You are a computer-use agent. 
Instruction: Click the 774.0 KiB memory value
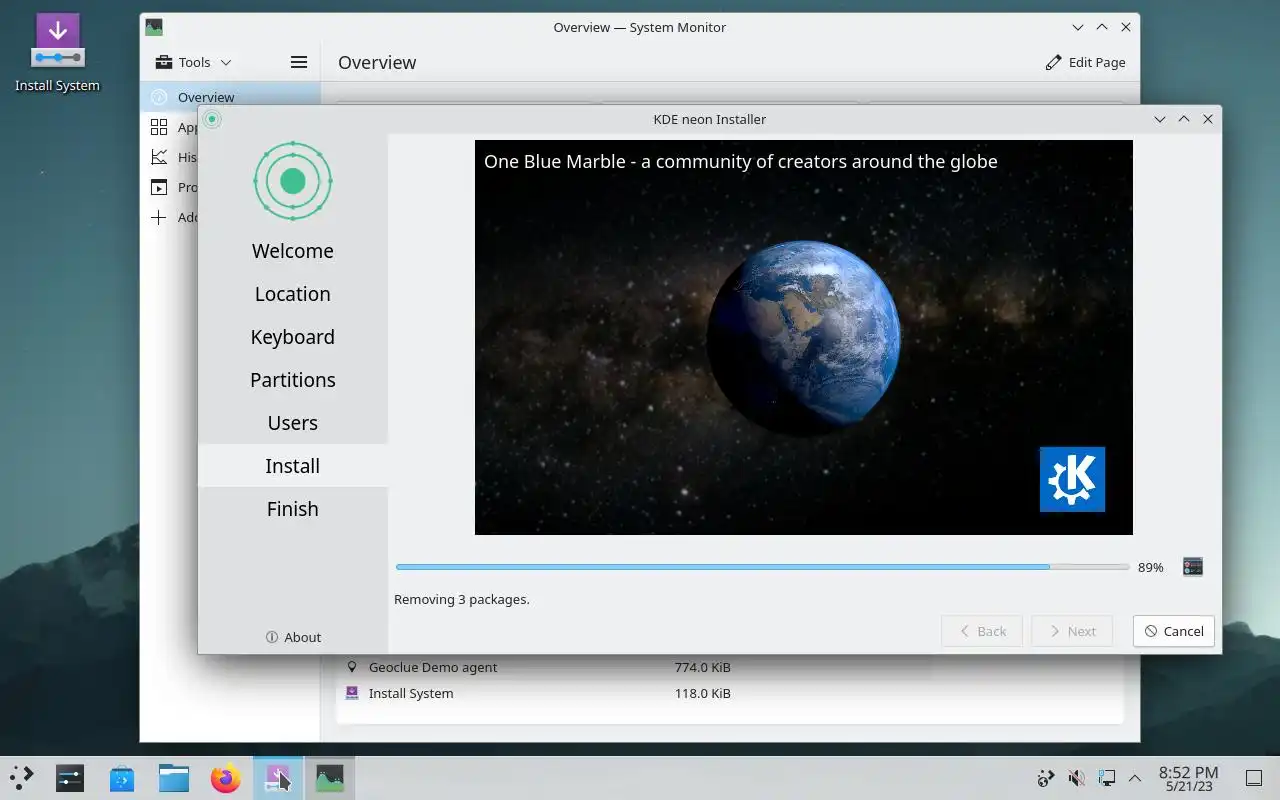(x=702, y=667)
